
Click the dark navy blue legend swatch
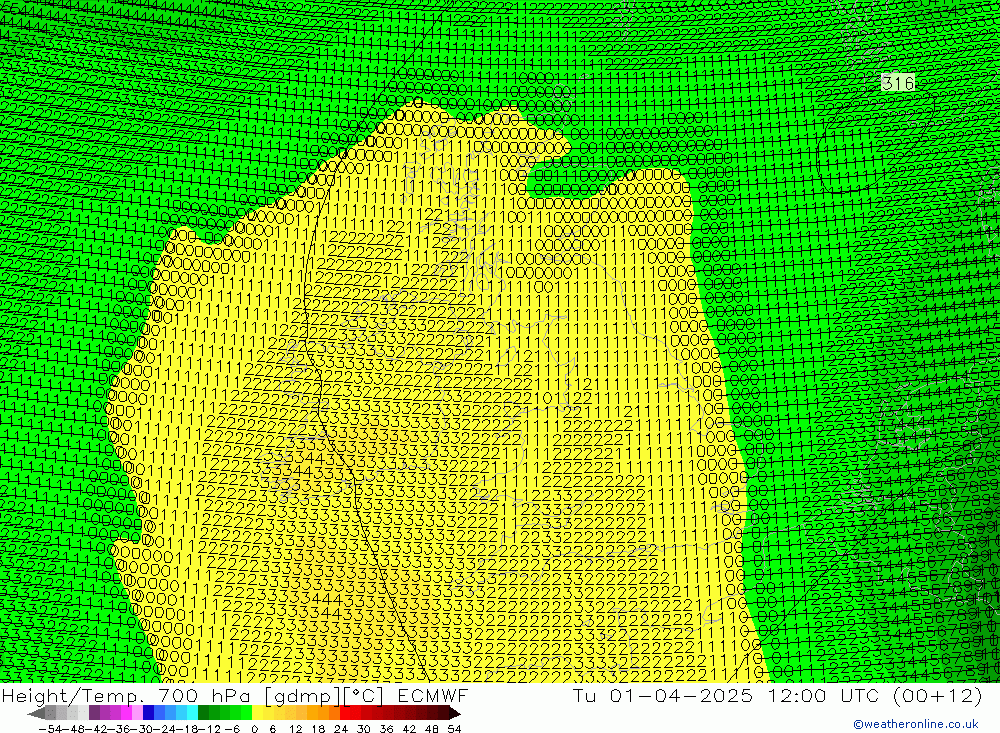pyautogui.click(x=149, y=713)
